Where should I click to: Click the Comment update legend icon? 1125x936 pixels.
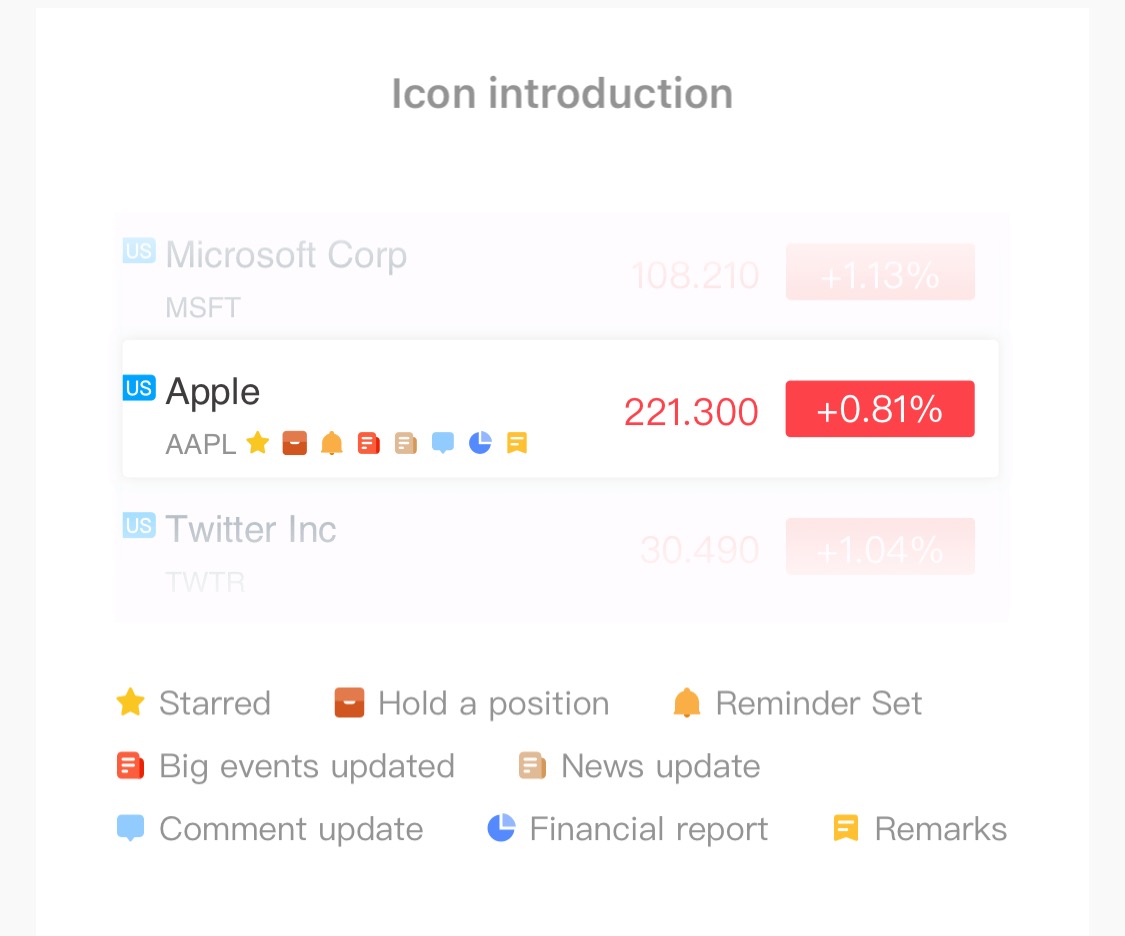131,828
